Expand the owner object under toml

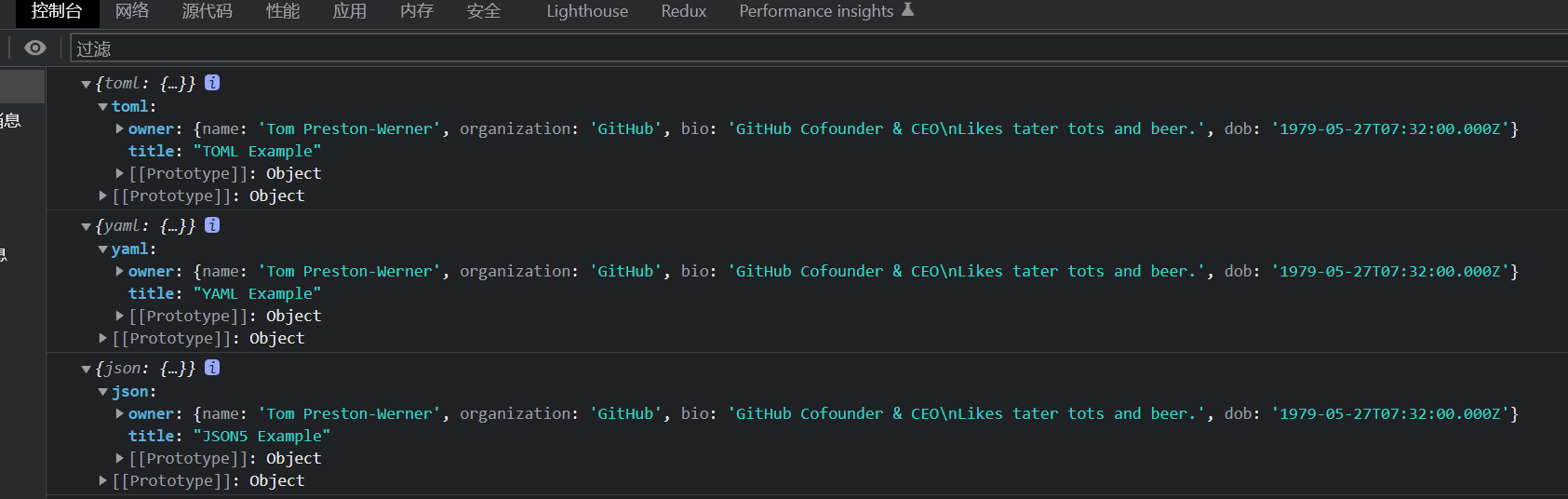click(x=120, y=128)
